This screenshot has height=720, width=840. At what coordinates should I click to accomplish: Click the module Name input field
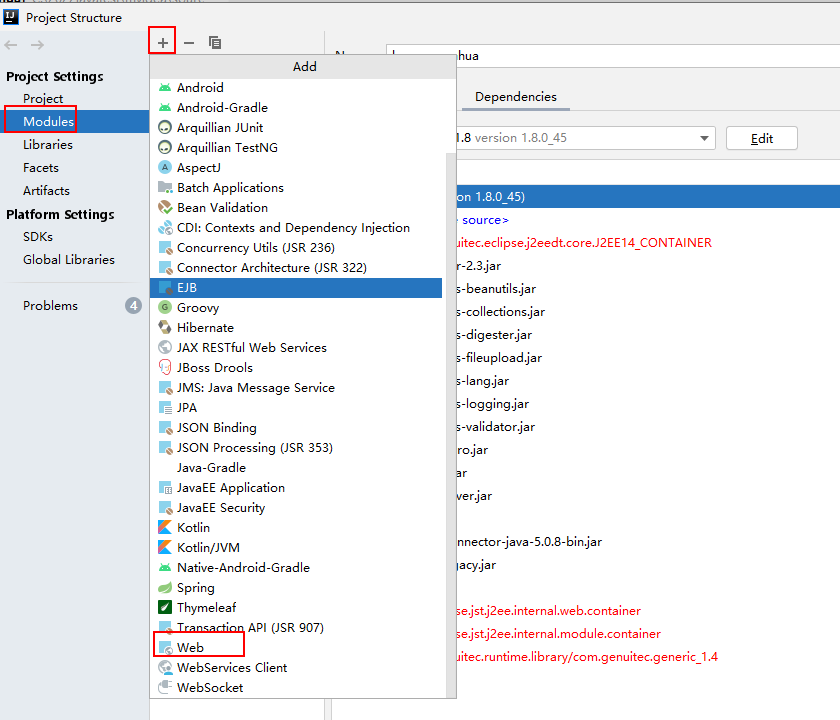(x=613, y=56)
